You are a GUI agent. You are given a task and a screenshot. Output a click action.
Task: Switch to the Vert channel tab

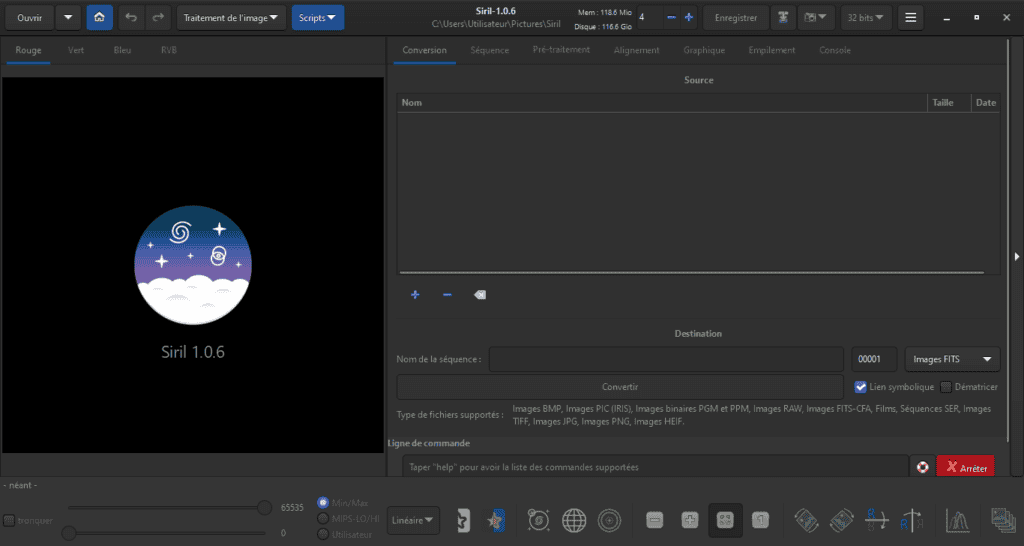pyautogui.click(x=76, y=50)
